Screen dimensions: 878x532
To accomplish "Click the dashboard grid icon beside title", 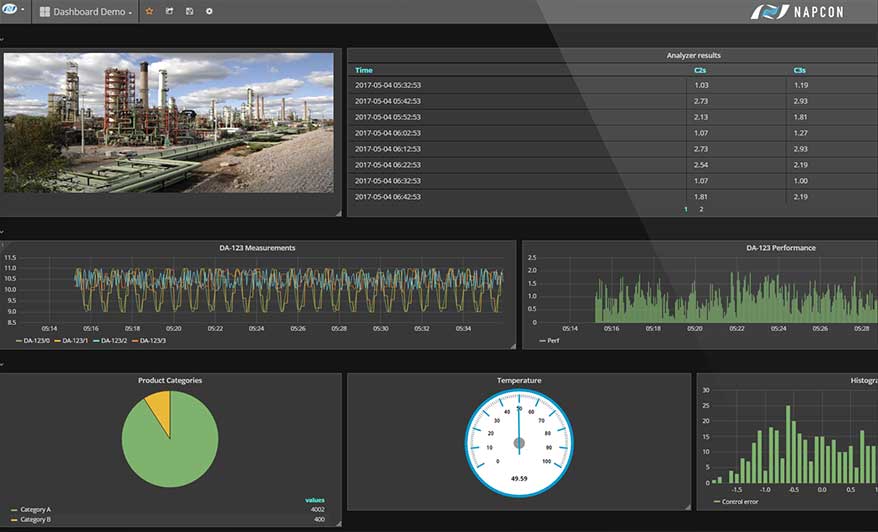I will 45,11.
